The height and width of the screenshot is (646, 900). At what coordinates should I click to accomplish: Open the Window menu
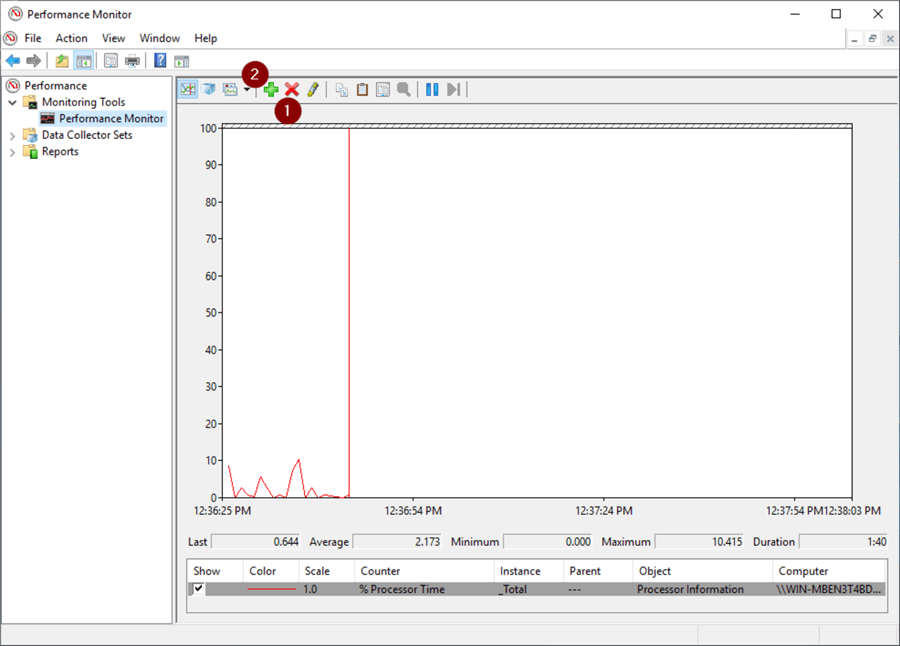click(159, 38)
